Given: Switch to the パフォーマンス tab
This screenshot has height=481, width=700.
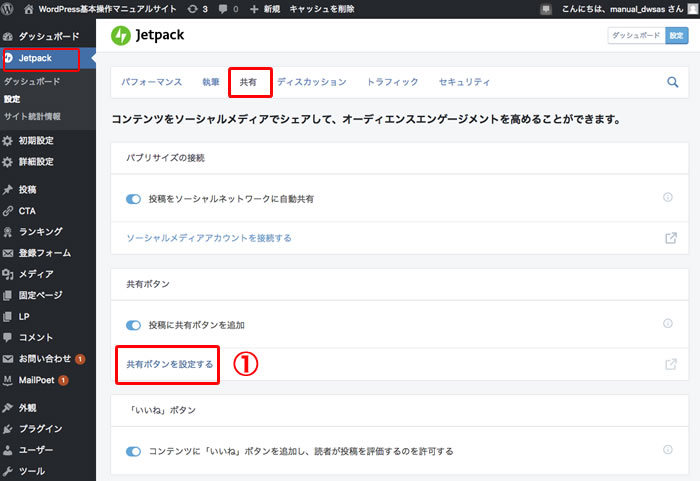Looking at the screenshot, I should tap(152, 82).
